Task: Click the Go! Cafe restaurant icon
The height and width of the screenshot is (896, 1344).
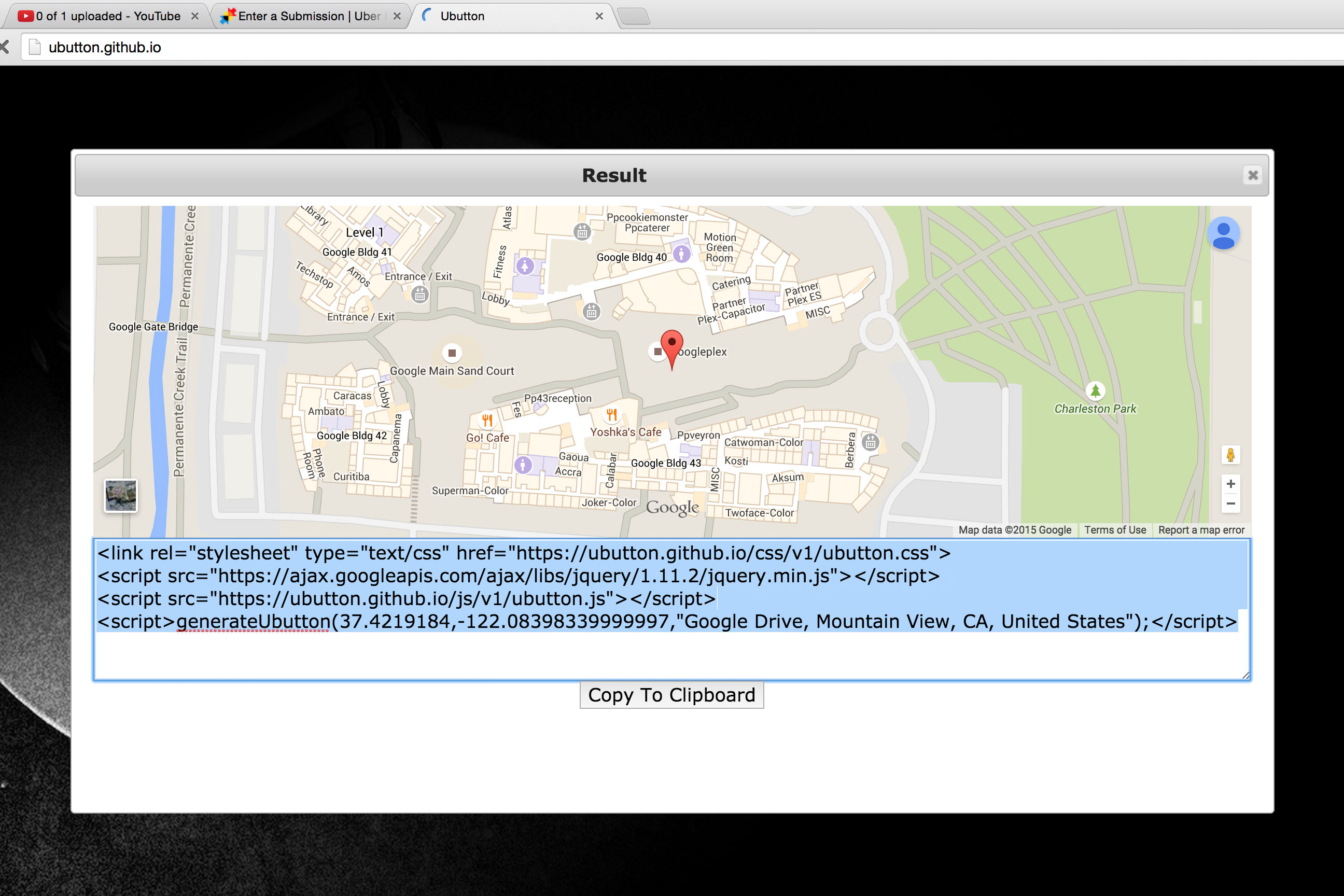Action: [487, 421]
